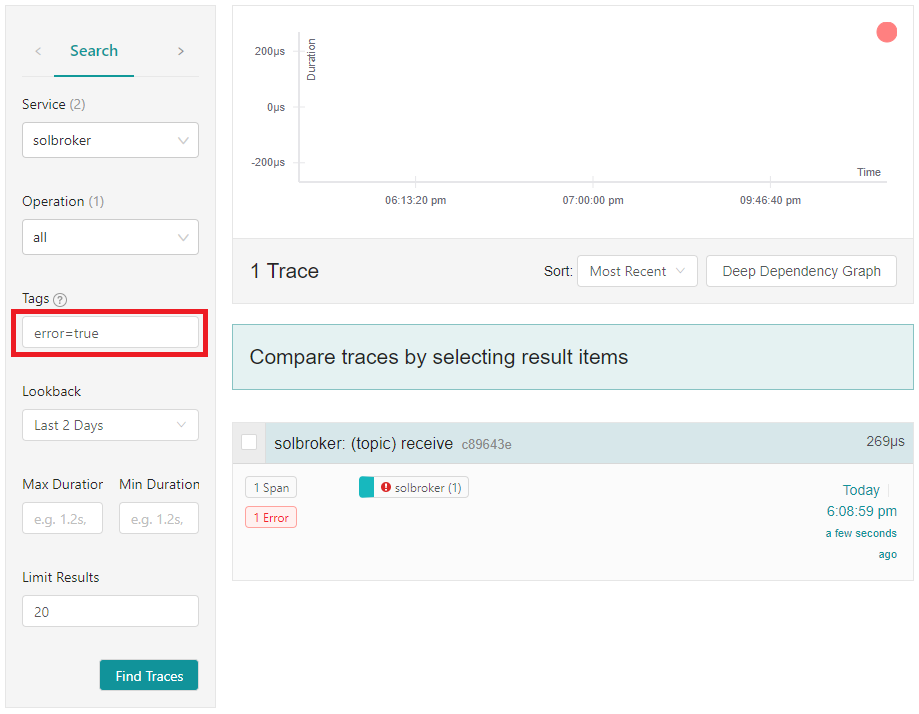Click the Tags help question mark icon

60,299
